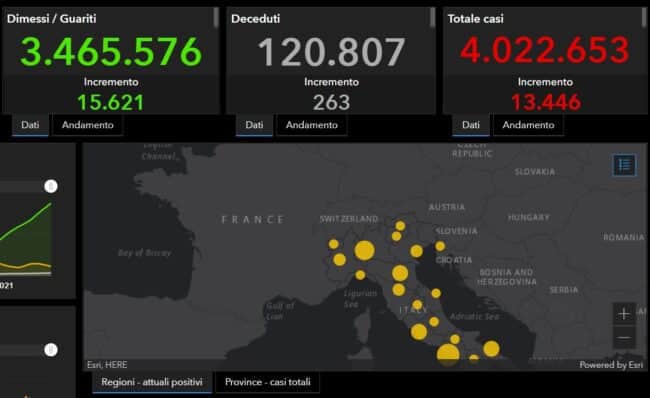Click the deaths total 120.807
Image resolution: width=650 pixels, height=398 pixels.
coord(331,52)
